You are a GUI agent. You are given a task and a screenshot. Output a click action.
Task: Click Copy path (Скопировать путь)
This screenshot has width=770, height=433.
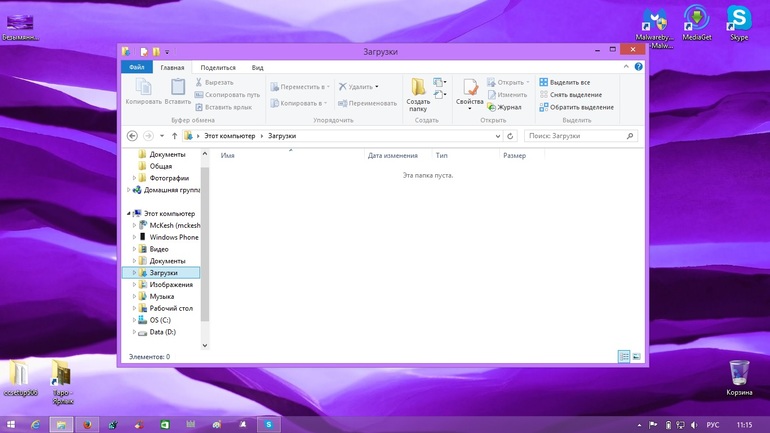(x=227, y=95)
